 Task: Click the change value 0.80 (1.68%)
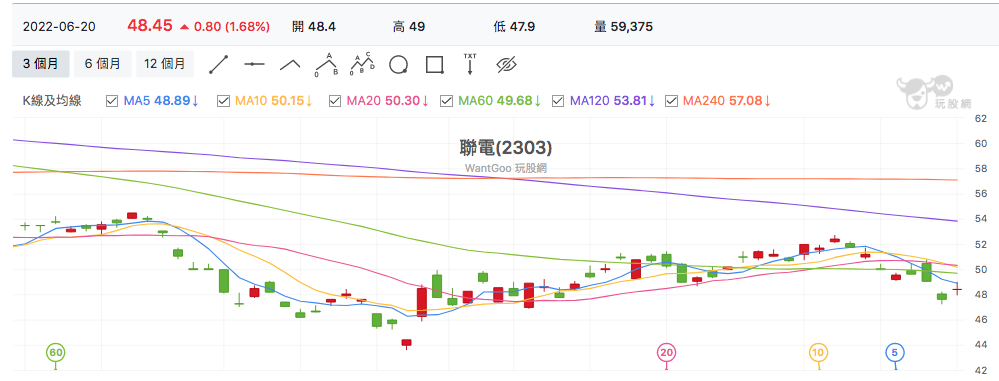232,27
